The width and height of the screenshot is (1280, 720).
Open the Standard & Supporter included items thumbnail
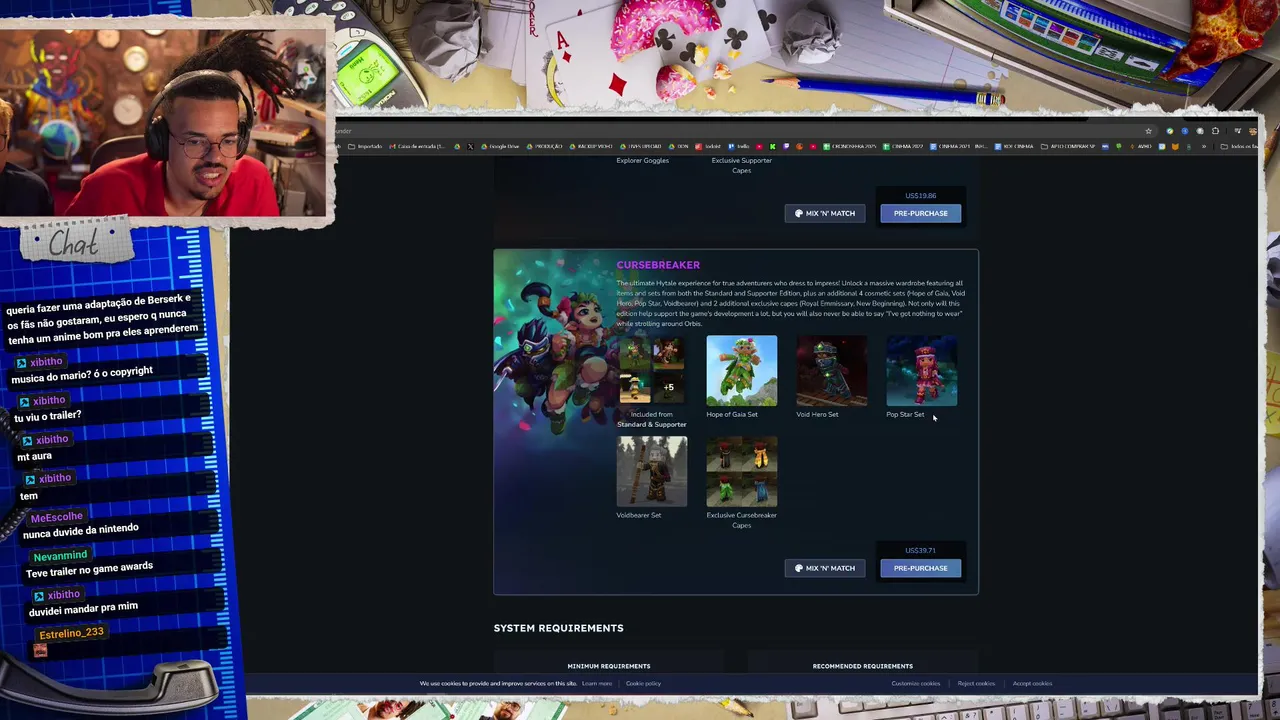tap(651, 371)
